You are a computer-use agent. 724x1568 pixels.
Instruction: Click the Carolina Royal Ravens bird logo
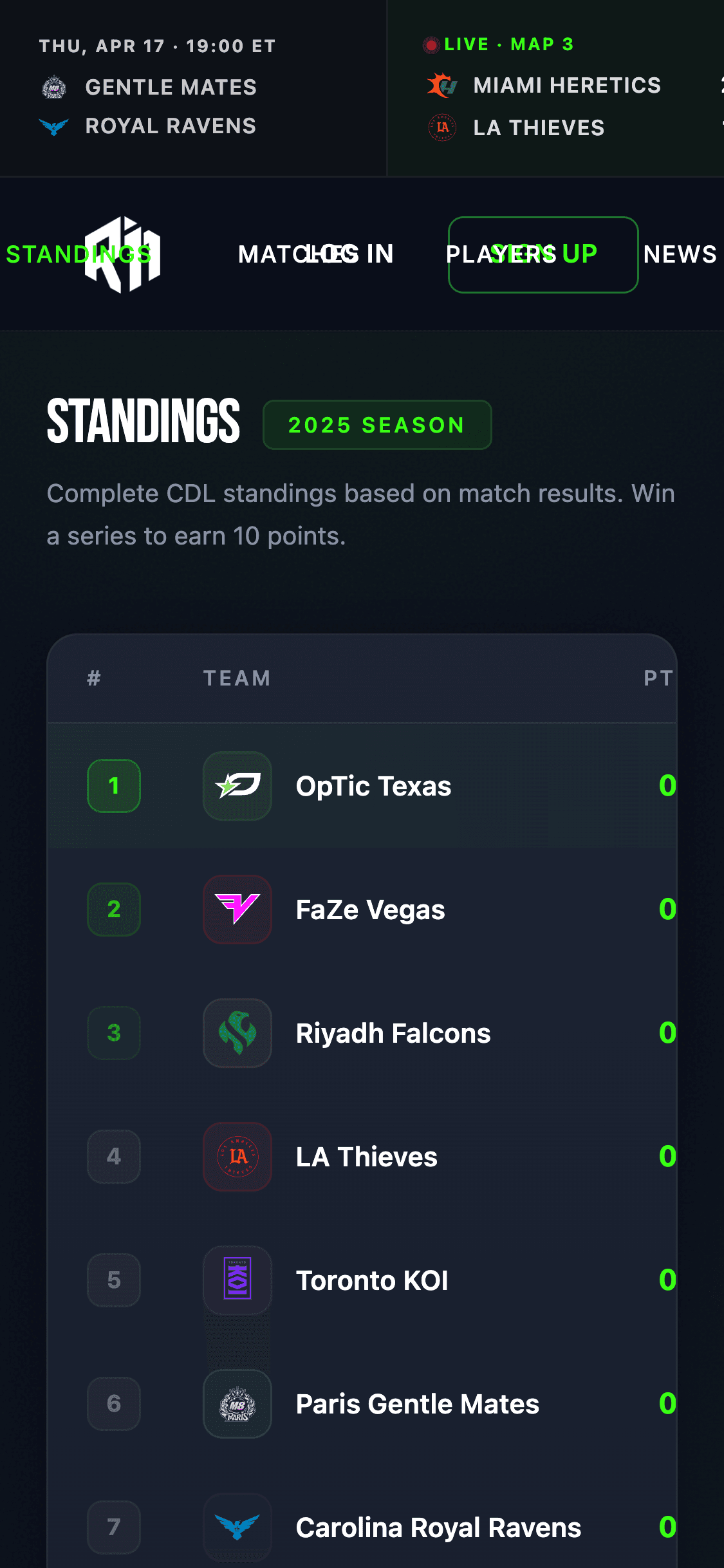click(237, 1527)
